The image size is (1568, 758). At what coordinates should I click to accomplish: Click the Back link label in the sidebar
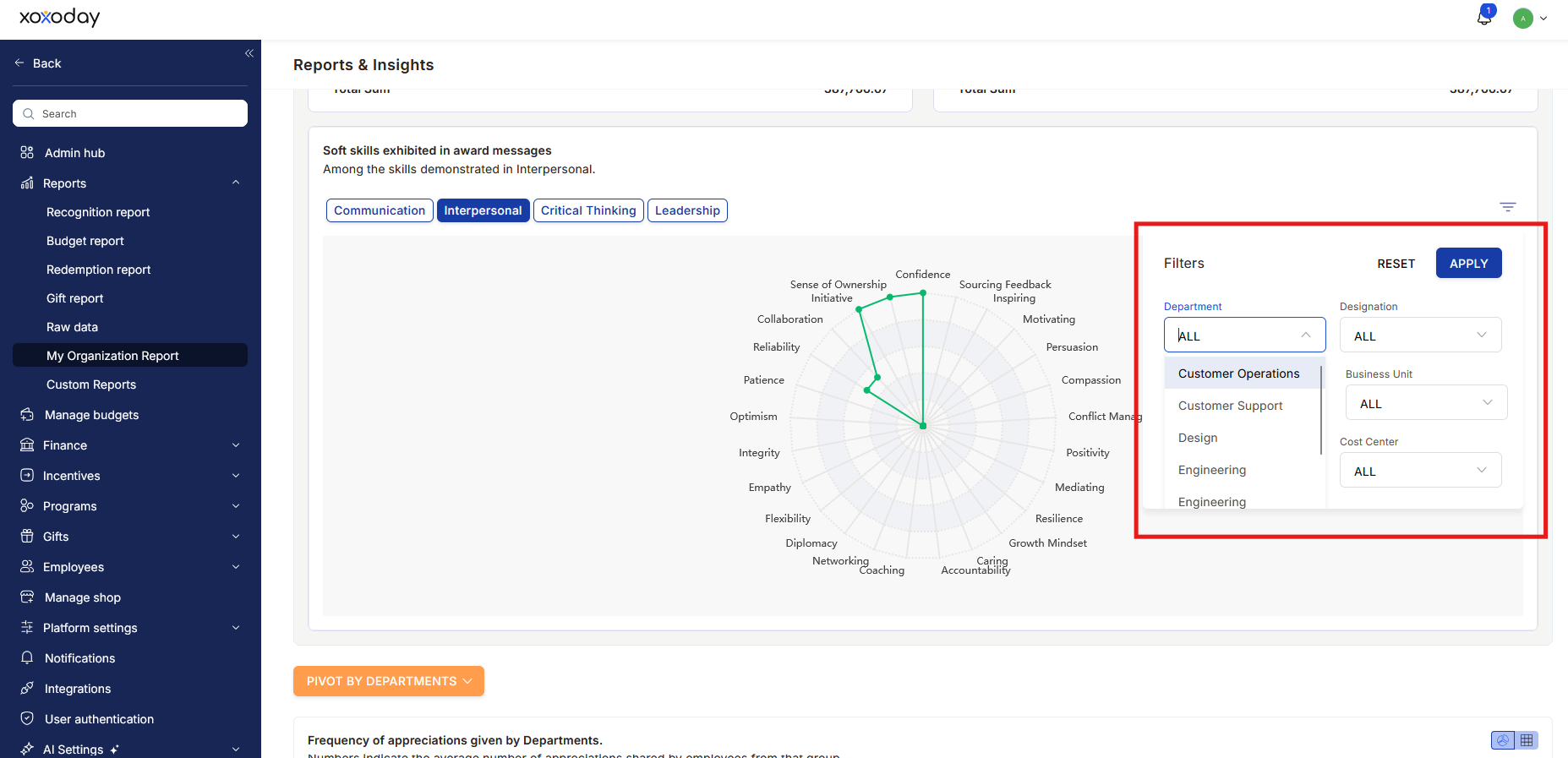[47, 63]
